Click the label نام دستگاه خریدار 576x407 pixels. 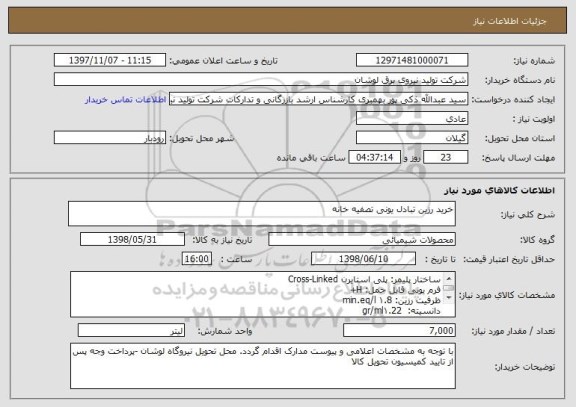[x=520, y=80]
